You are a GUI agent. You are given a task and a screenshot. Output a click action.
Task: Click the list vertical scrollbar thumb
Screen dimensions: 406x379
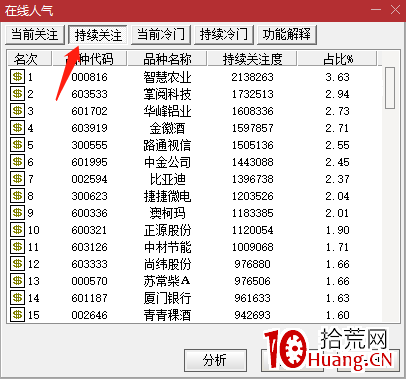tap(390, 88)
